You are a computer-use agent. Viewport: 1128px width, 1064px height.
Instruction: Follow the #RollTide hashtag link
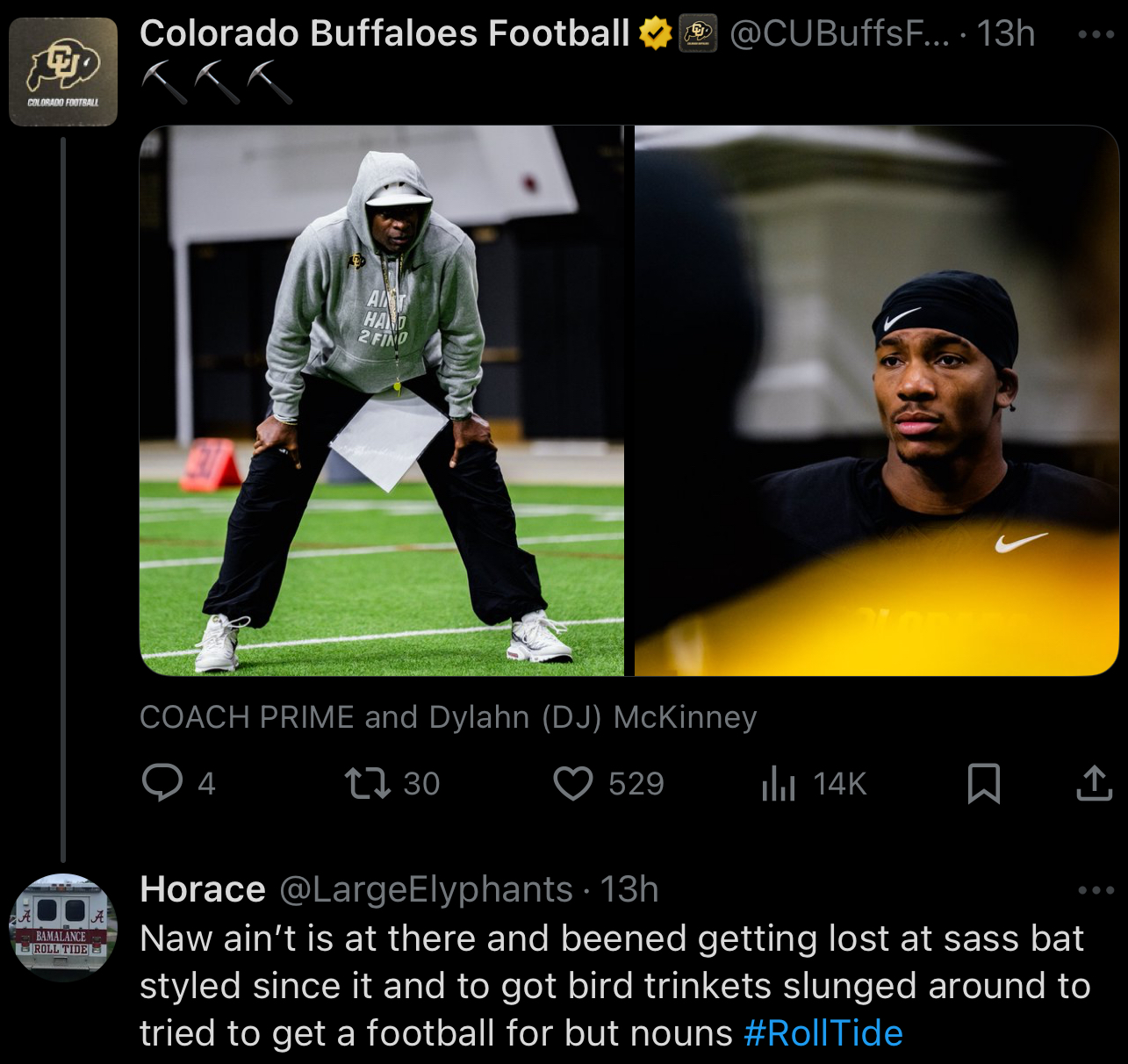[x=823, y=1033]
